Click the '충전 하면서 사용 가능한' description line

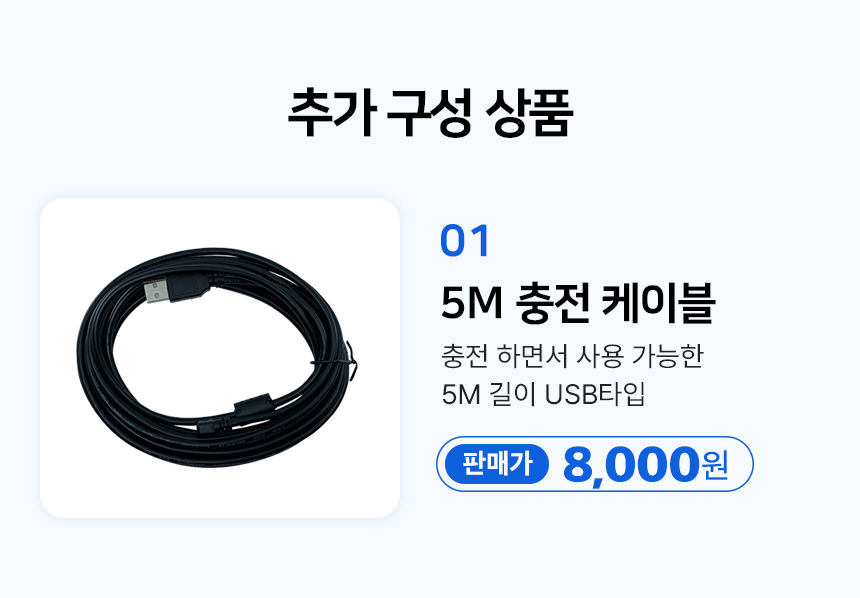tap(572, 356)
